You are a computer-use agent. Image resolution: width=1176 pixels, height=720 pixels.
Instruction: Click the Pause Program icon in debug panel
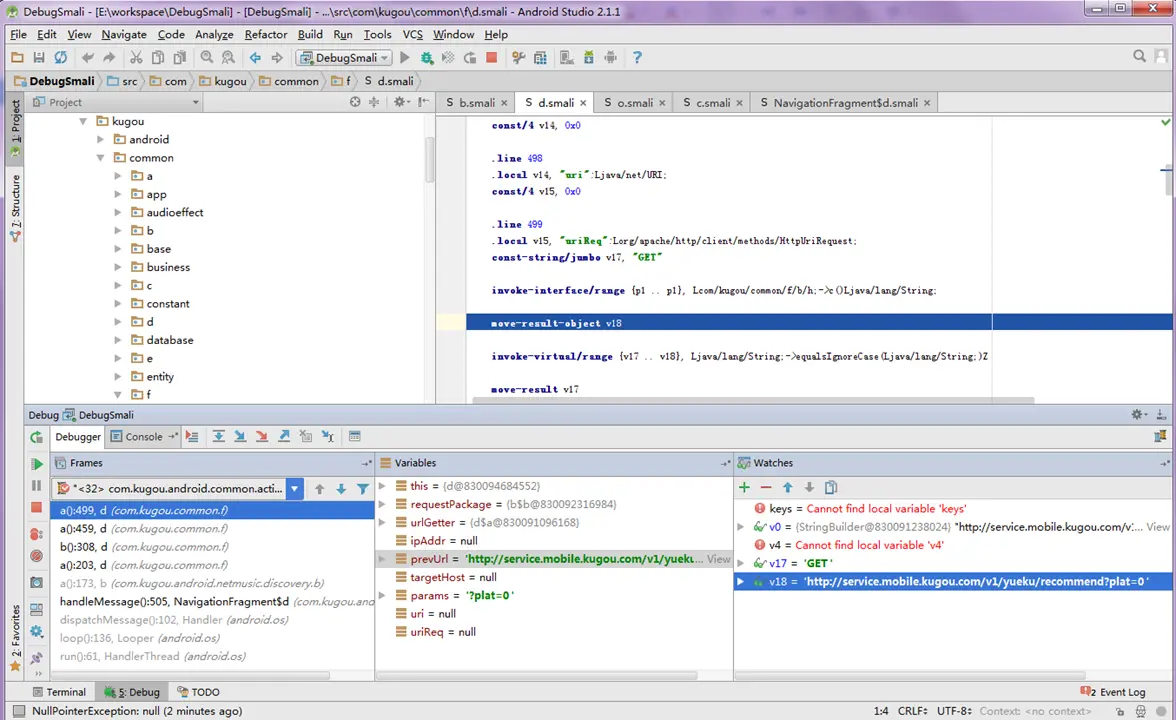(x=36, y=486)
